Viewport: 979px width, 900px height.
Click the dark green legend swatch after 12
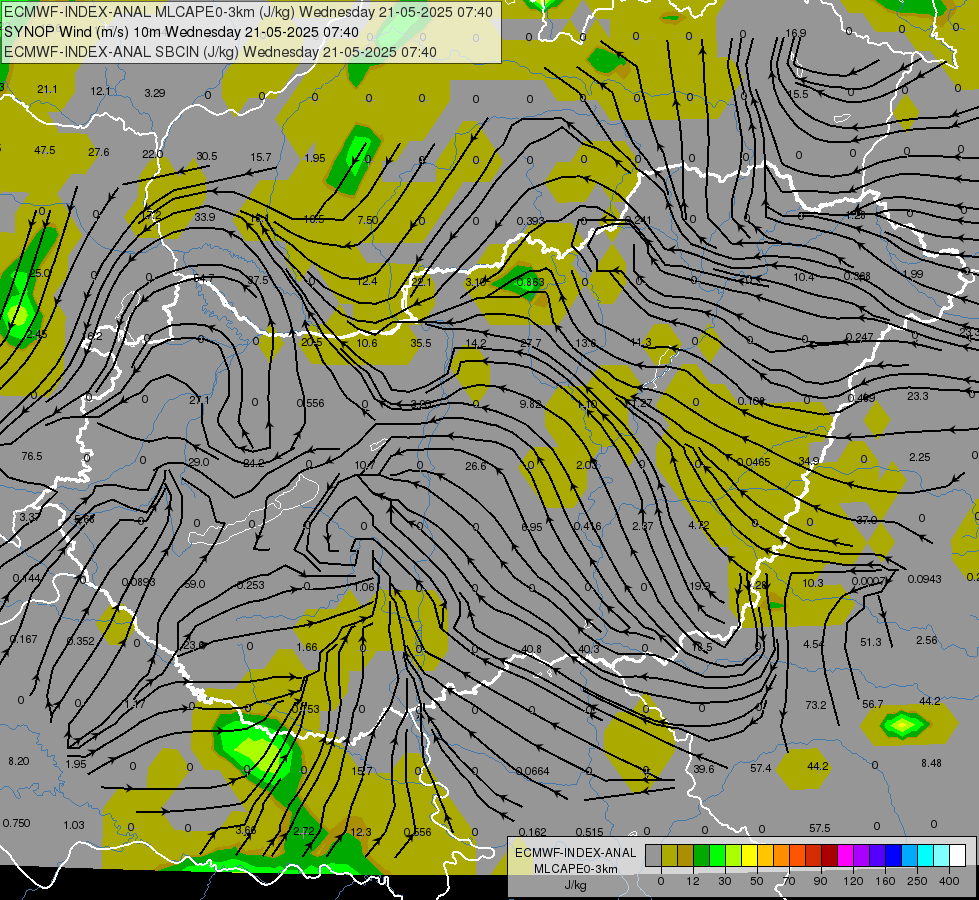click(701, 855)
